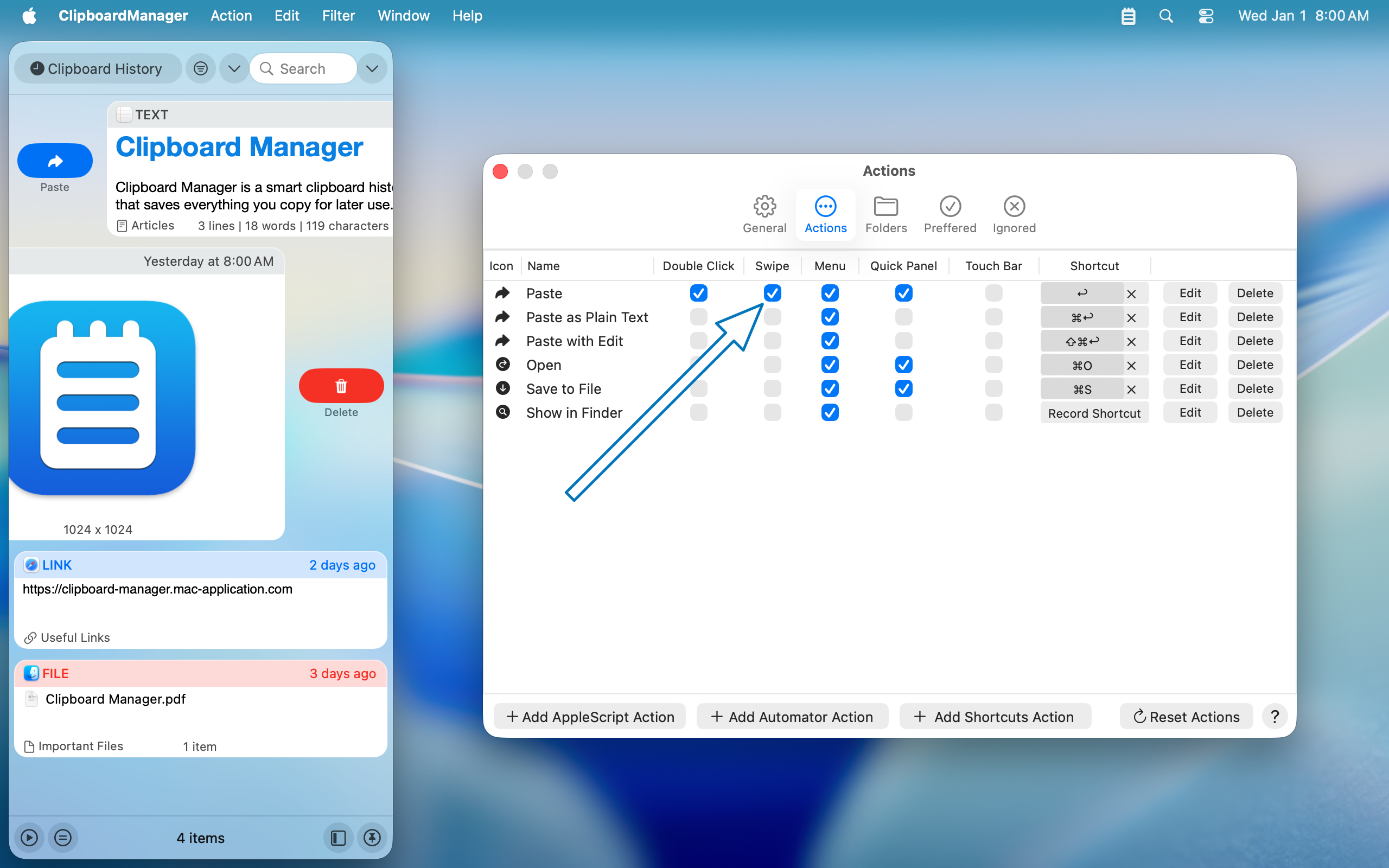Open the Clipboard History selector
The image size is (1389, 868).
[x=98, y=69]
